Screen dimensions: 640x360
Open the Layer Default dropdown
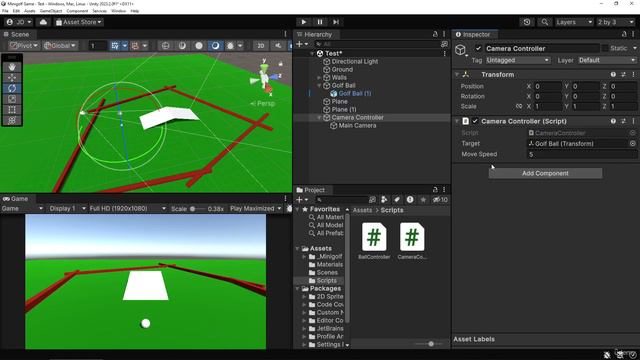(x=607, y=60)
